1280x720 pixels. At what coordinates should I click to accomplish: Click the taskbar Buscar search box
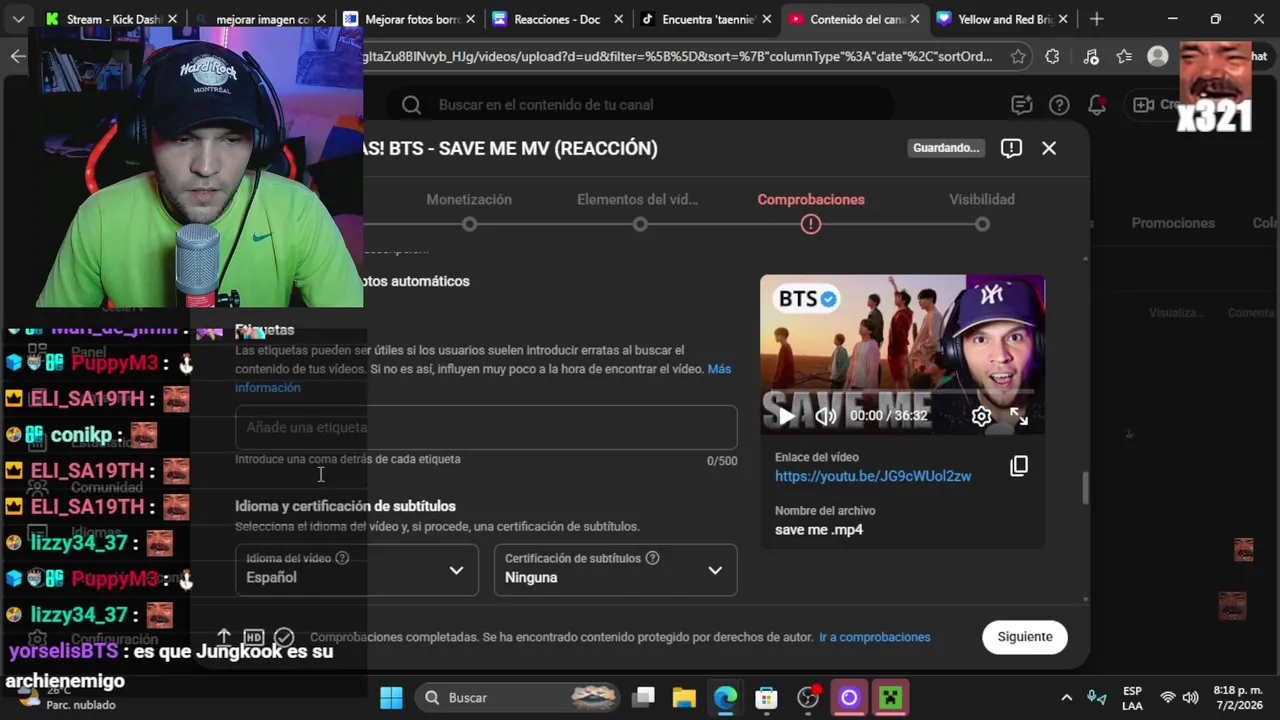(519, 697)
